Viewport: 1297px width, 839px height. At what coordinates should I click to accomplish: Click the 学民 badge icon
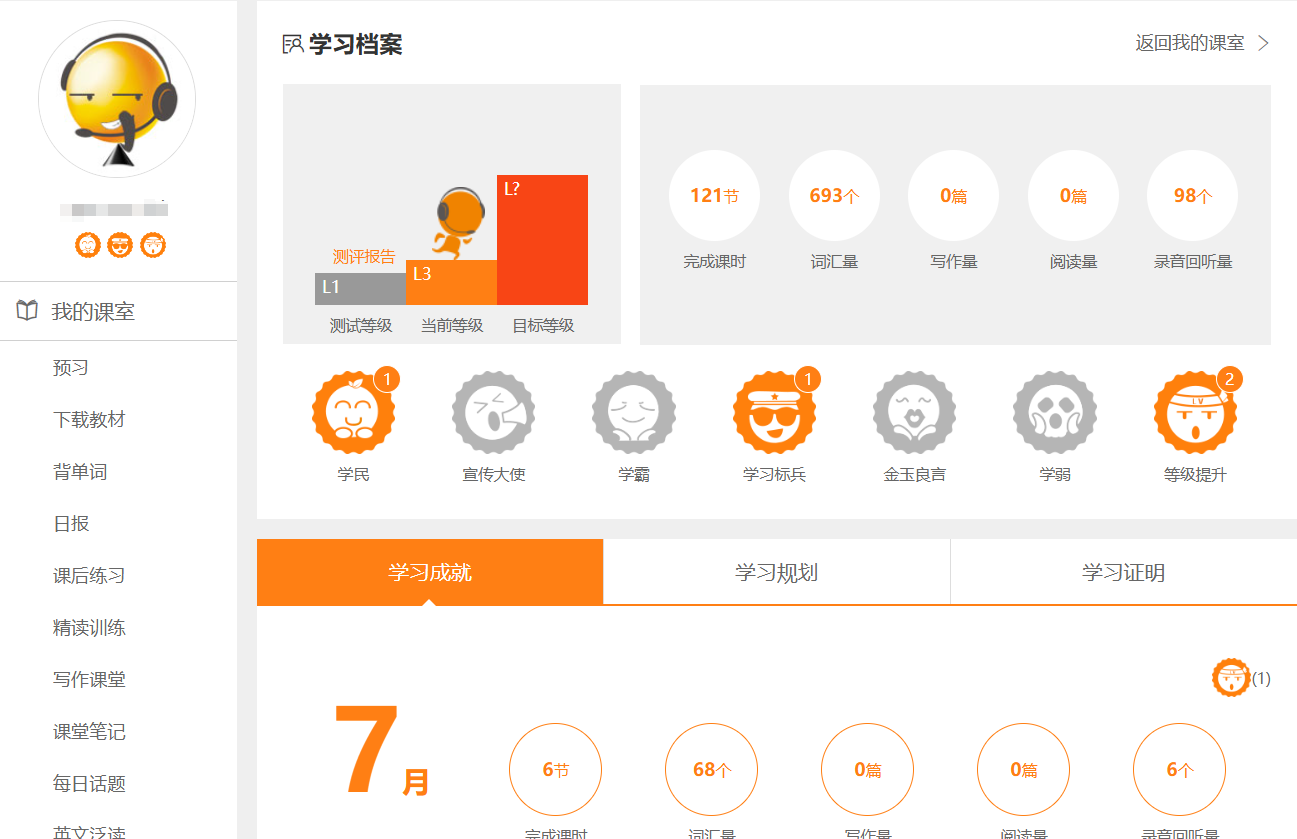click(x=354, y=412)
